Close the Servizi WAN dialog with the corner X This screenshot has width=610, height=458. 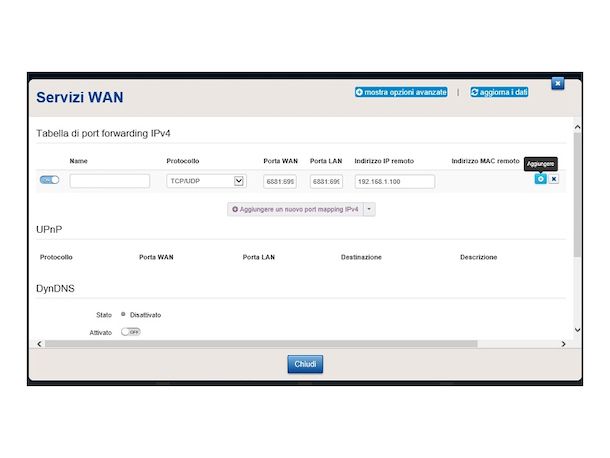coord(558,83)
